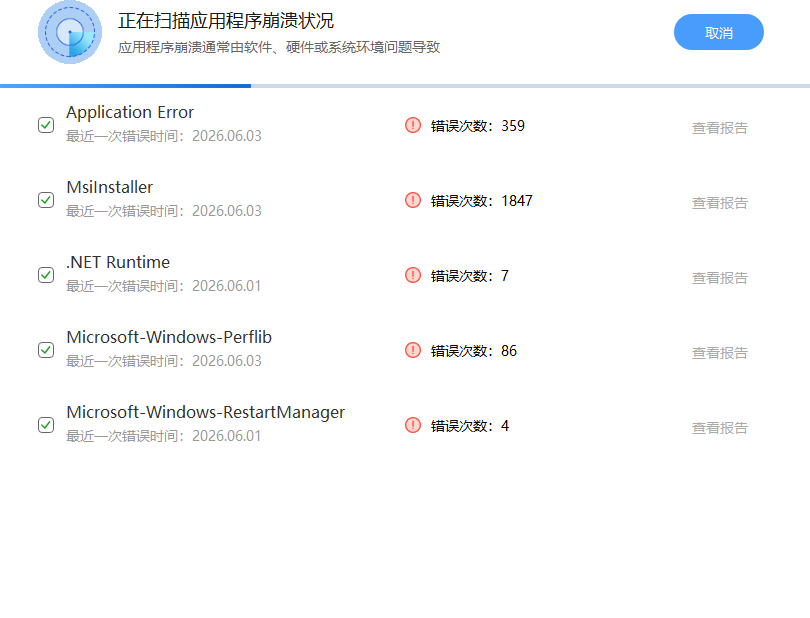Toggle the .NET Runtime checkbox
Image resolution: width=810 pixels, height=618 pixels.
coord(46,275)
